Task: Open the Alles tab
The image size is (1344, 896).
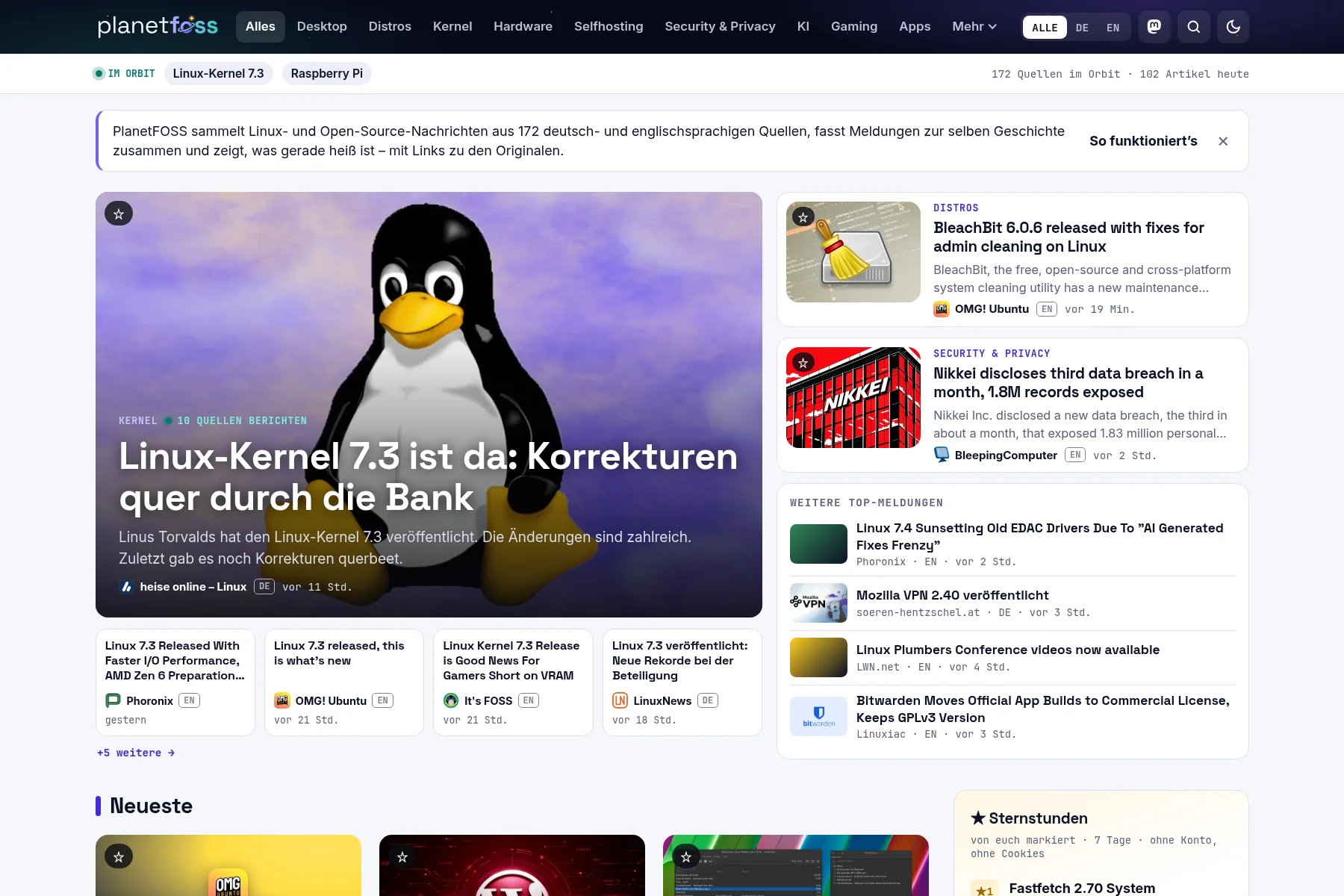Action: click(261, 27)
